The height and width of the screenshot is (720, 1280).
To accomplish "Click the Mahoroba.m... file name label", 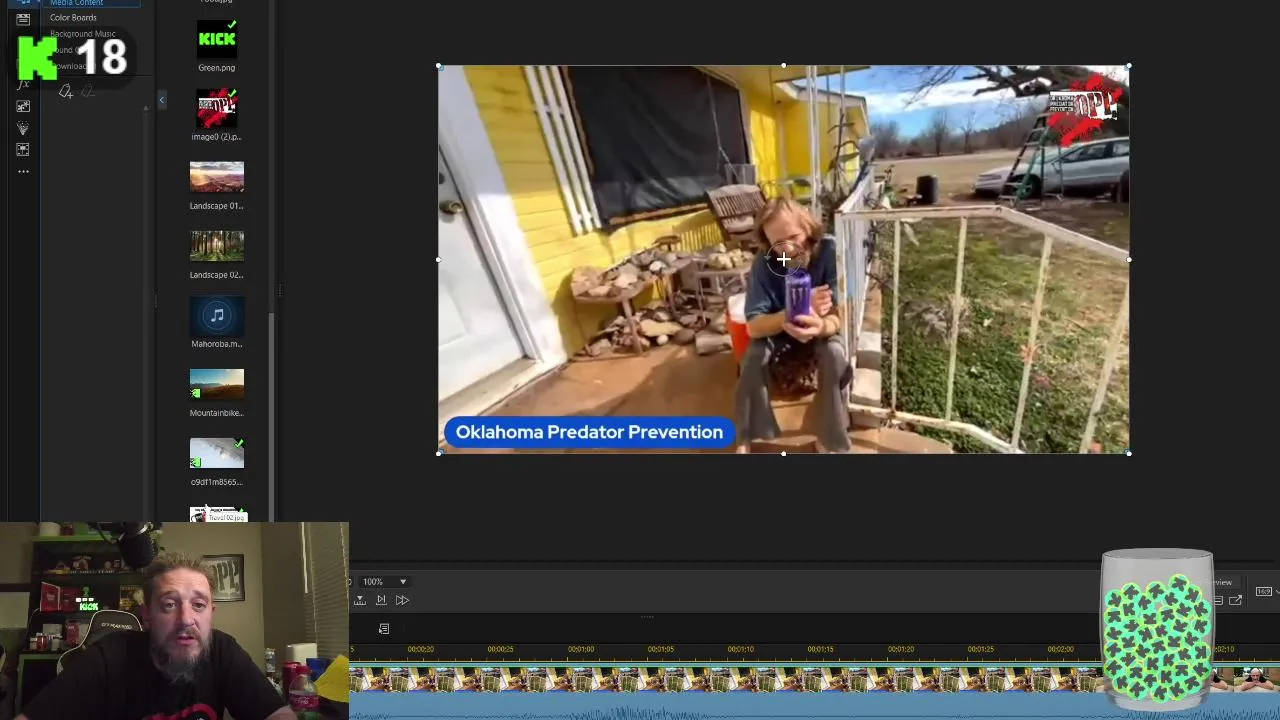I will 217,344.
